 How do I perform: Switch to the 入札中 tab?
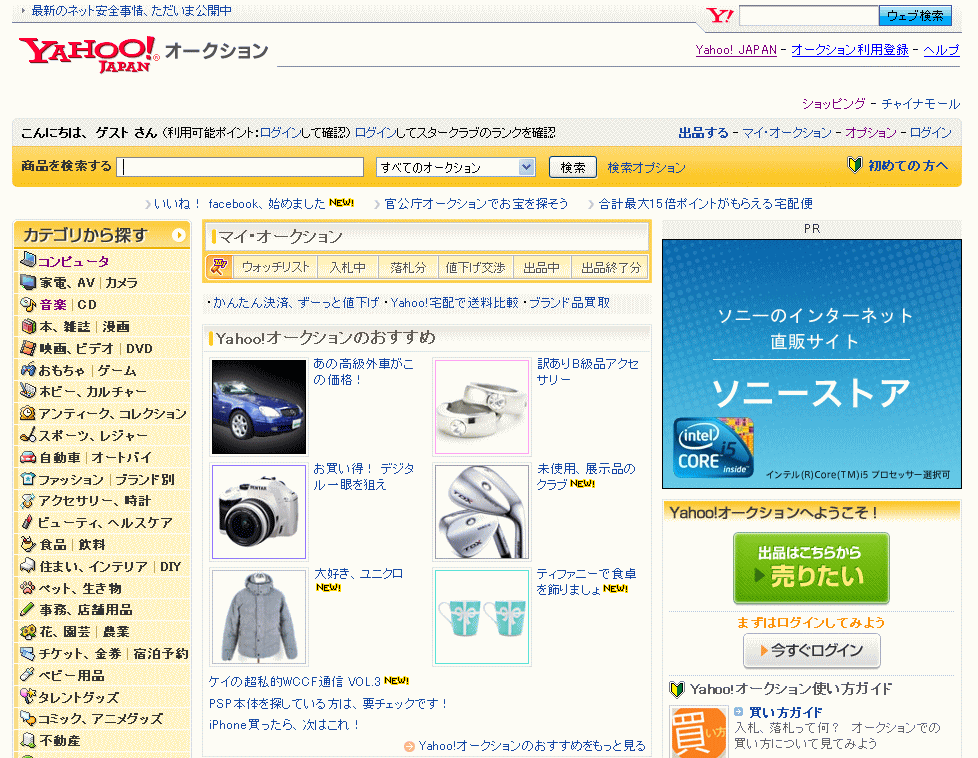(x=347, y=267)
